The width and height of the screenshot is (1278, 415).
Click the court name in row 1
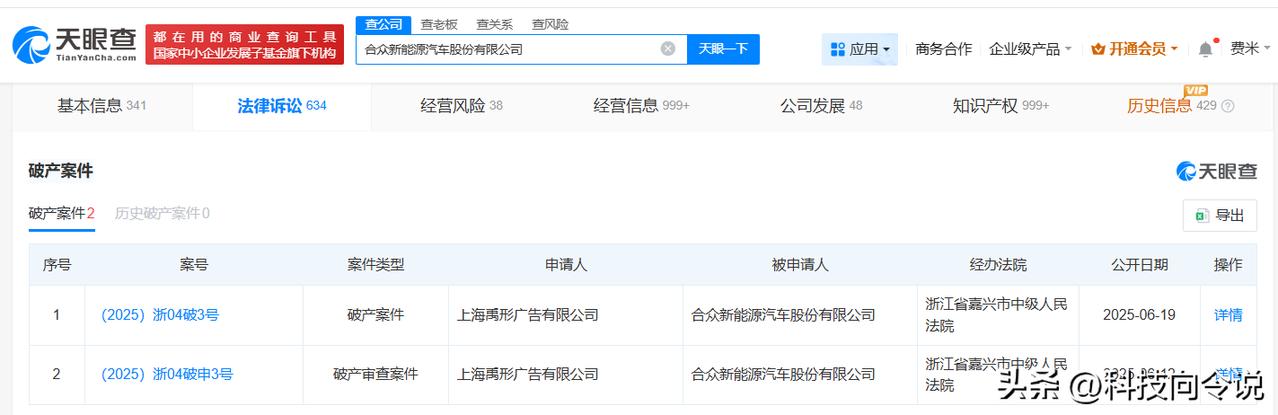pos(996,315)
